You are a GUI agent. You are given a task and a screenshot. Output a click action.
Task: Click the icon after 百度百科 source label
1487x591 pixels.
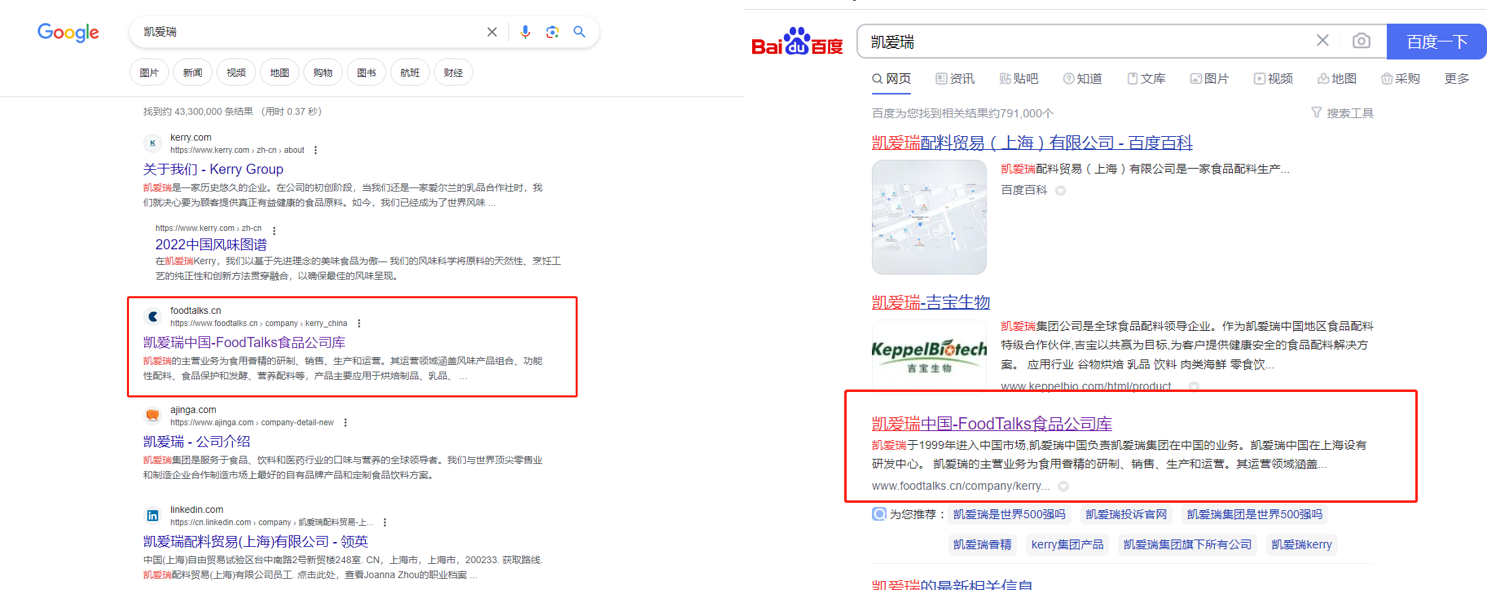pyautogui.click(x=1061, y=190)
